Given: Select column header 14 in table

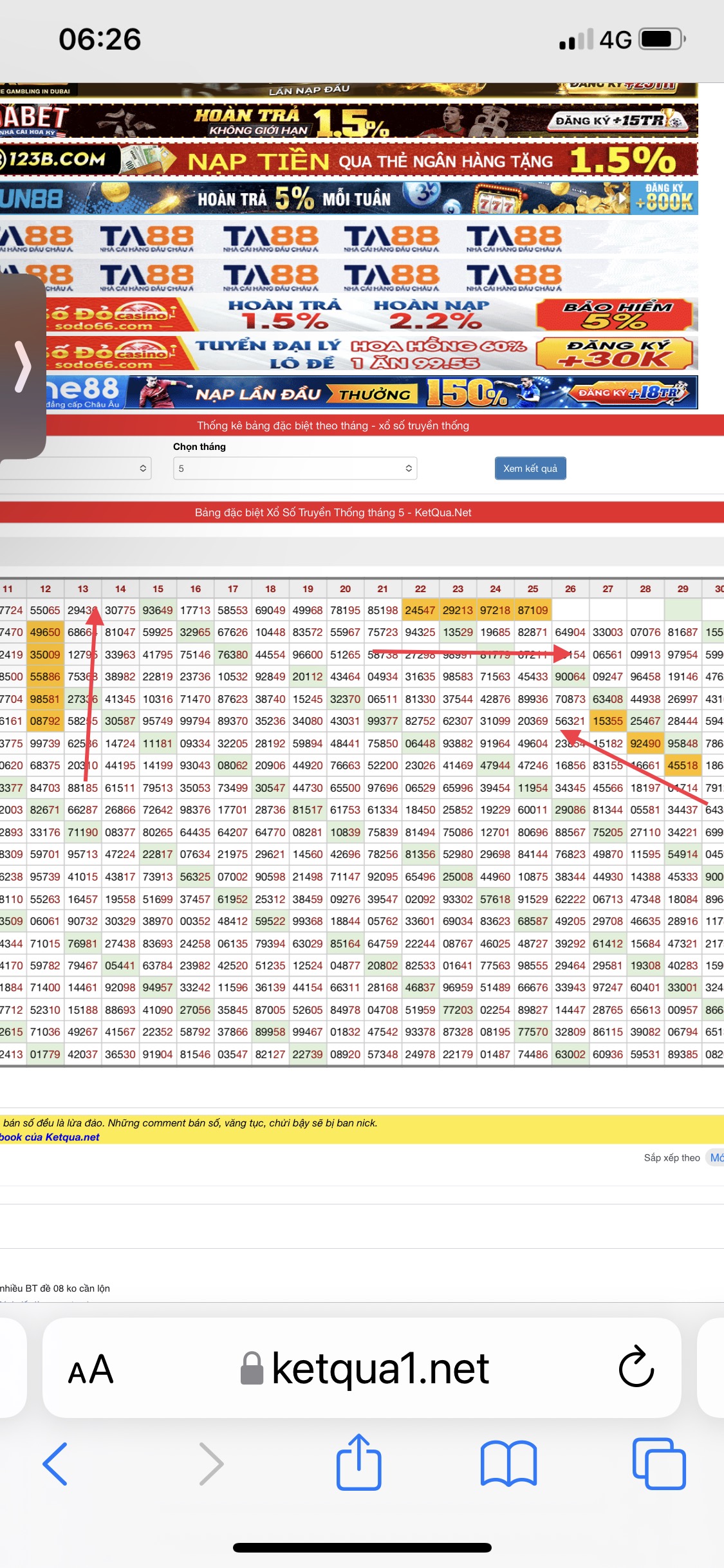Looking at the screenshot, I should (x=120, y=588).
